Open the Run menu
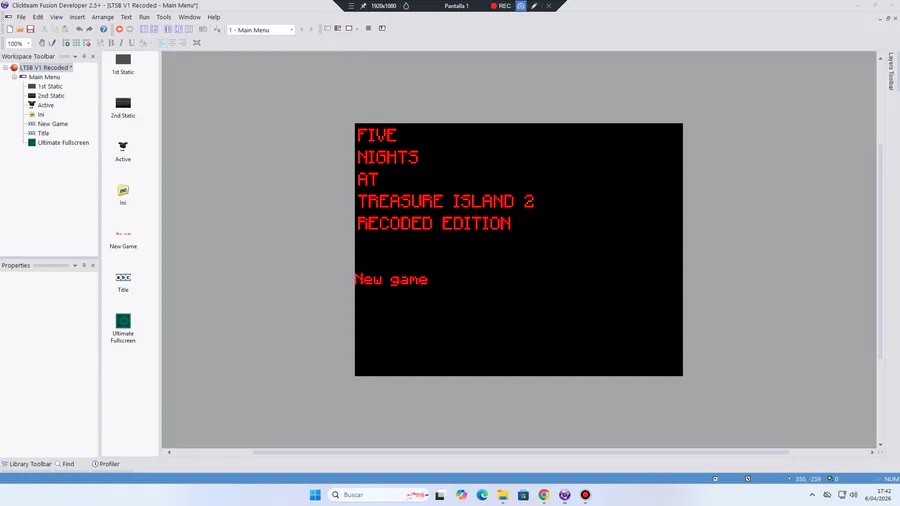Viewport: 900px width, 506px height. 144,17
